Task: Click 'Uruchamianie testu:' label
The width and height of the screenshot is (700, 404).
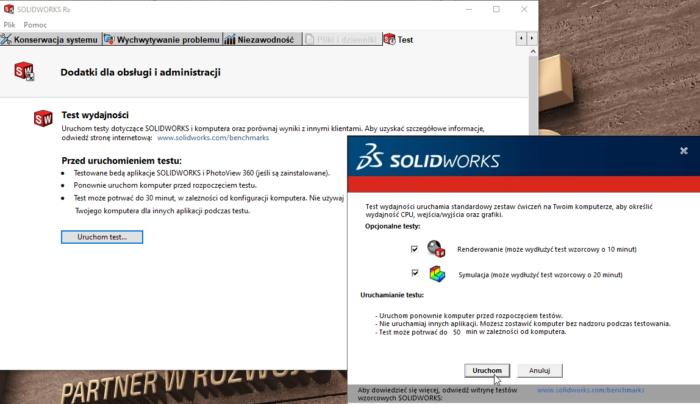Action: [x=392, y=295]
